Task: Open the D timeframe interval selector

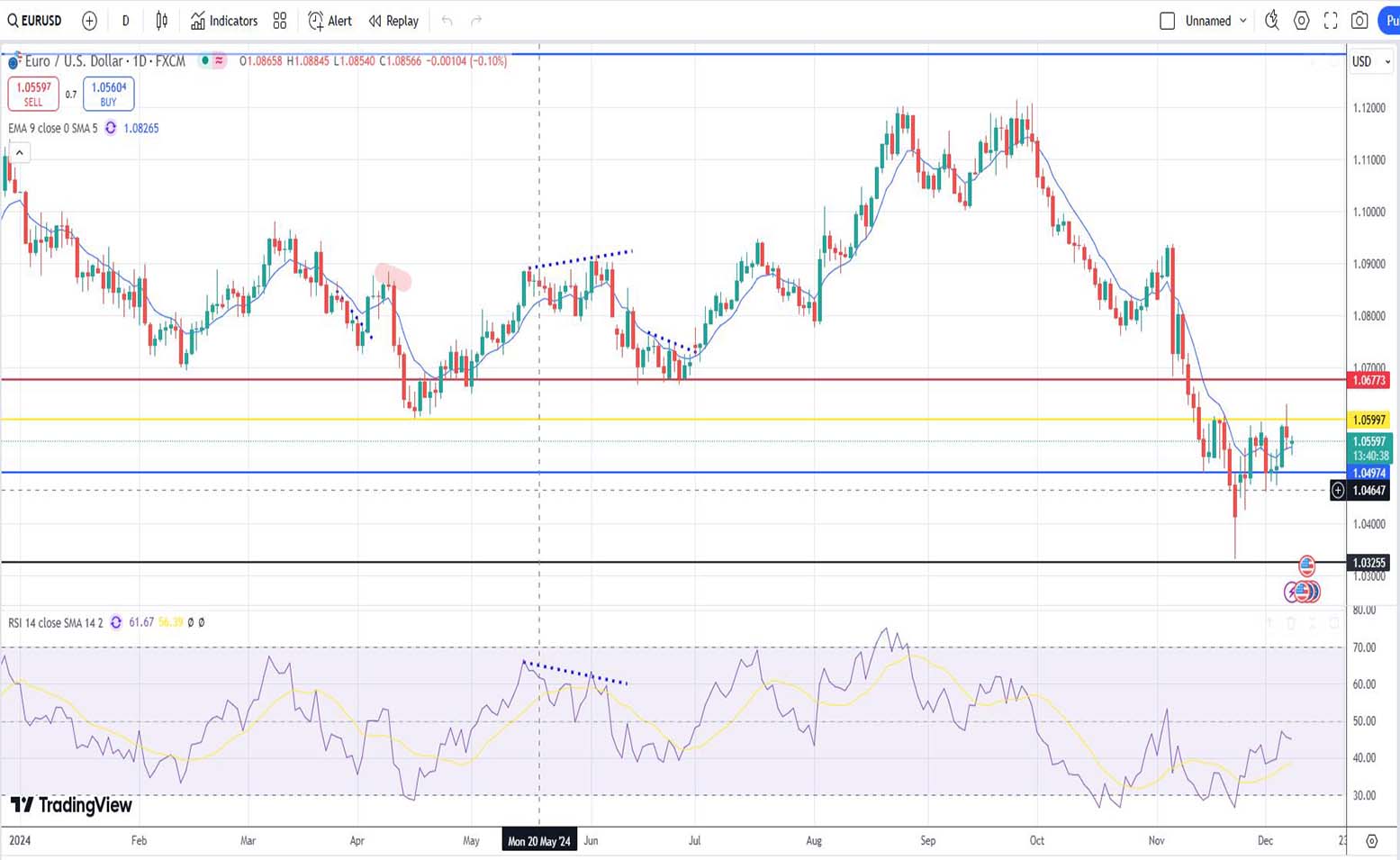Action: [x=125, y=21]
